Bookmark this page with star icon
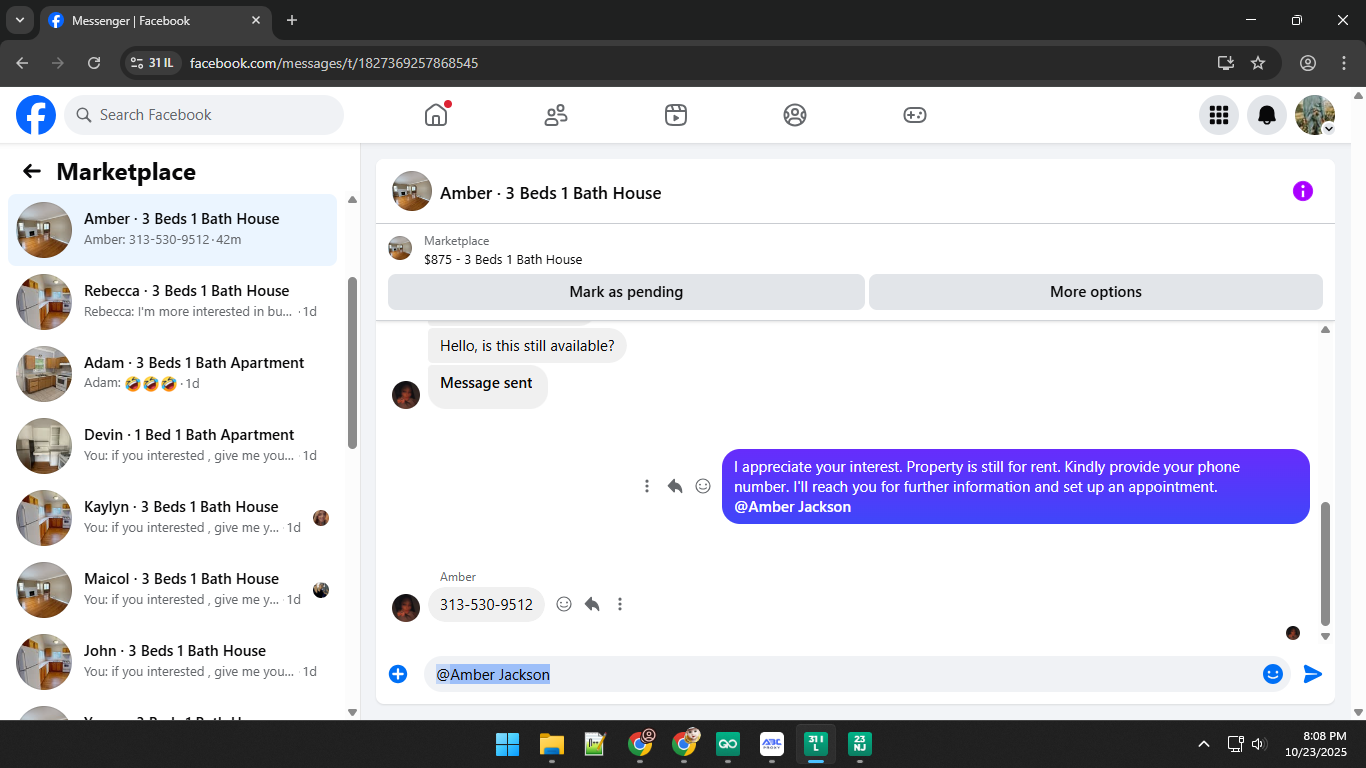 click(1258, 63)
